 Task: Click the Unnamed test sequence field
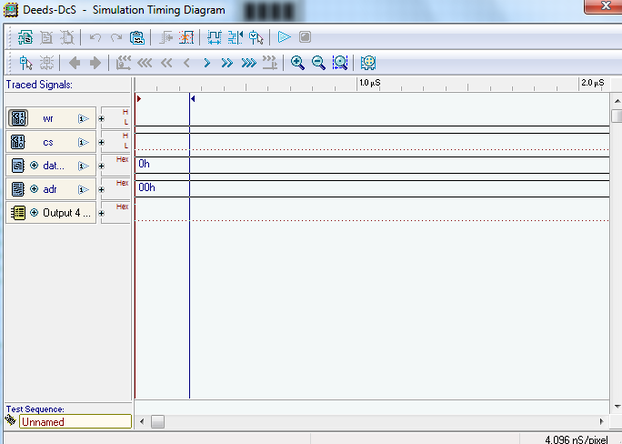(74, 422)
